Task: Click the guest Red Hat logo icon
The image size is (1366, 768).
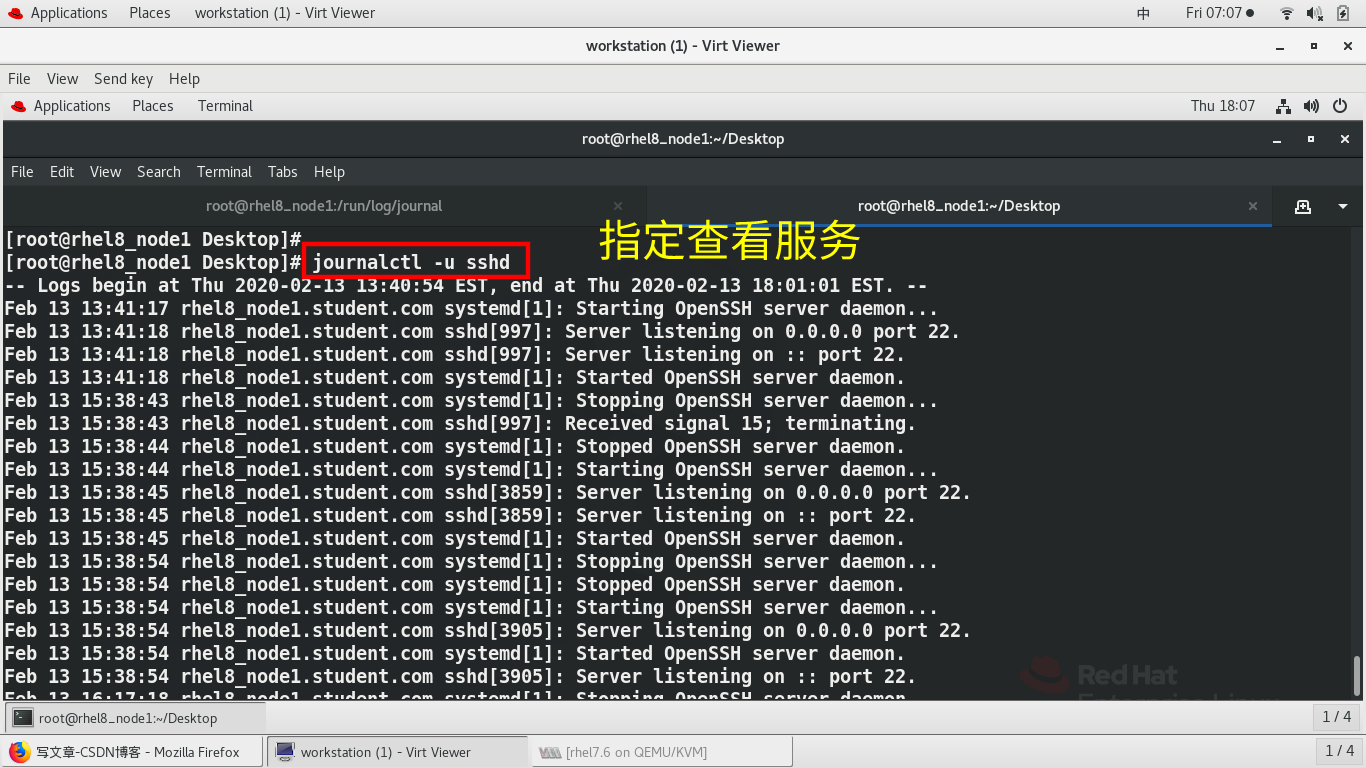Action: [18, 106]
